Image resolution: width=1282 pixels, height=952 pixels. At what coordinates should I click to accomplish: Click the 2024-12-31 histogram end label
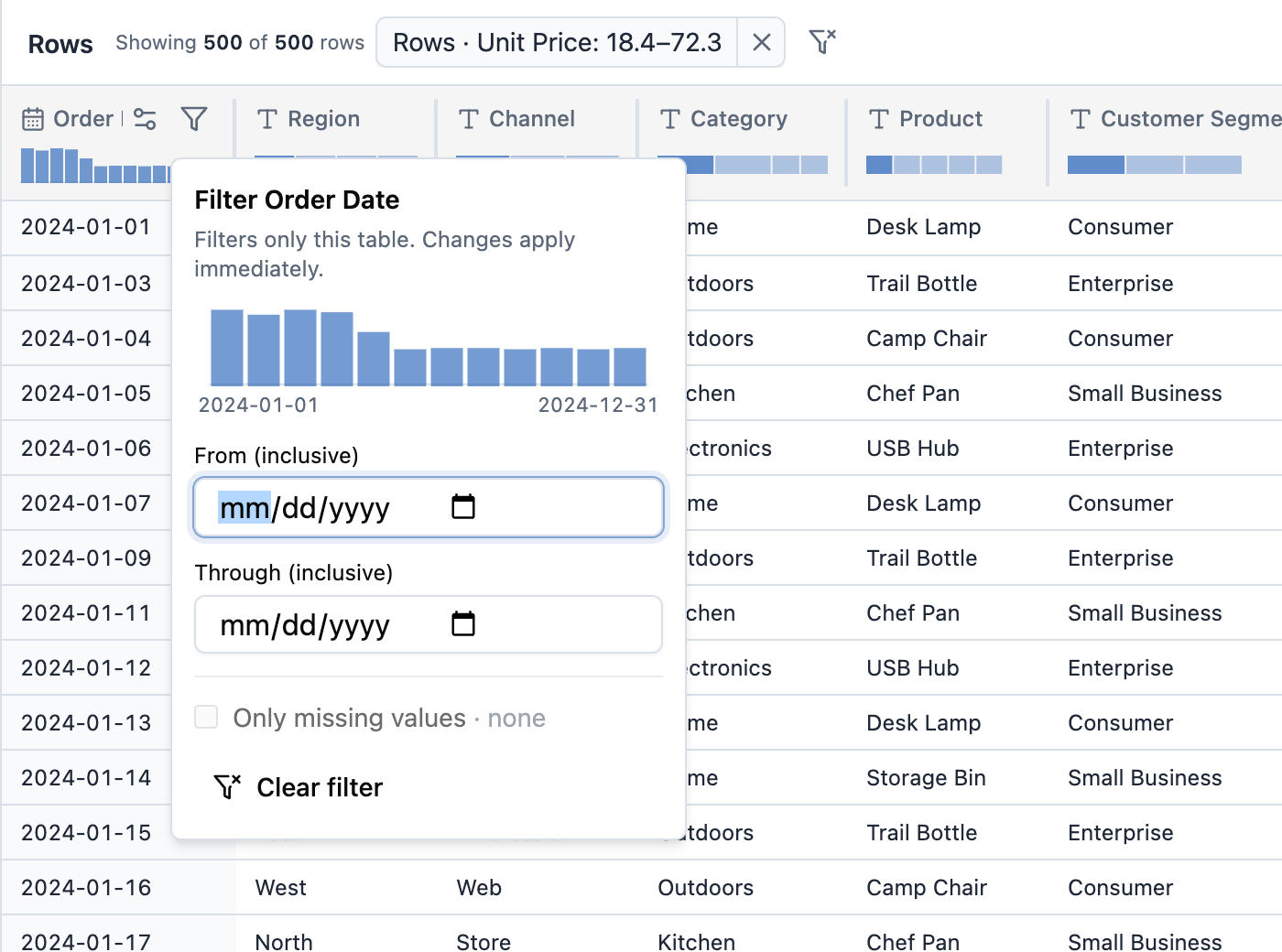(598, 406)
